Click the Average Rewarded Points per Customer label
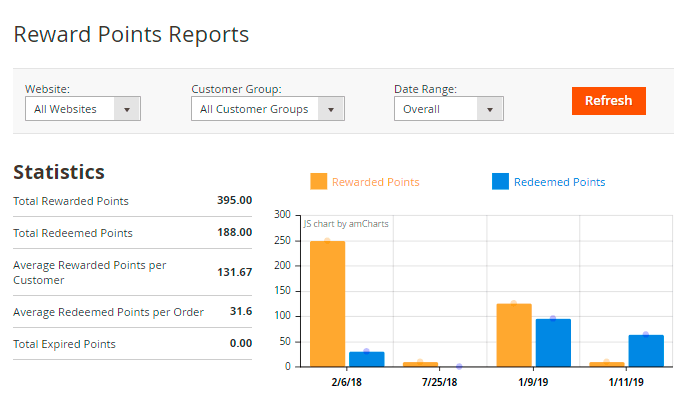This screenshot has height=399, width=685. (90, 273)
